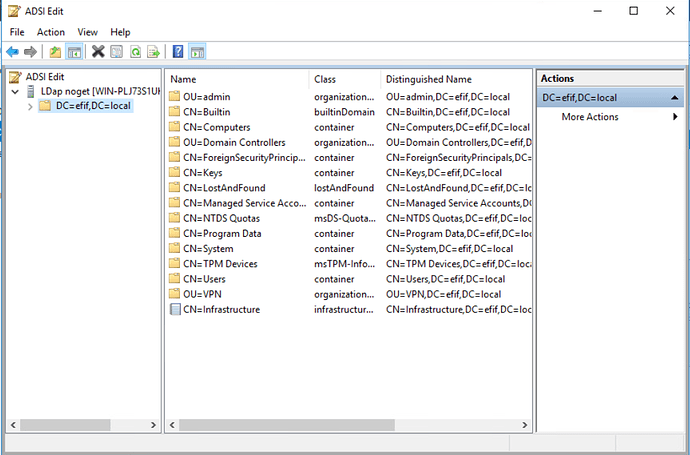The width and height of the screenshot is (690, 455).
Task: Click the folder icon of CN=TPM Devices
Action: pyautogui.click(x=175, y=264)
